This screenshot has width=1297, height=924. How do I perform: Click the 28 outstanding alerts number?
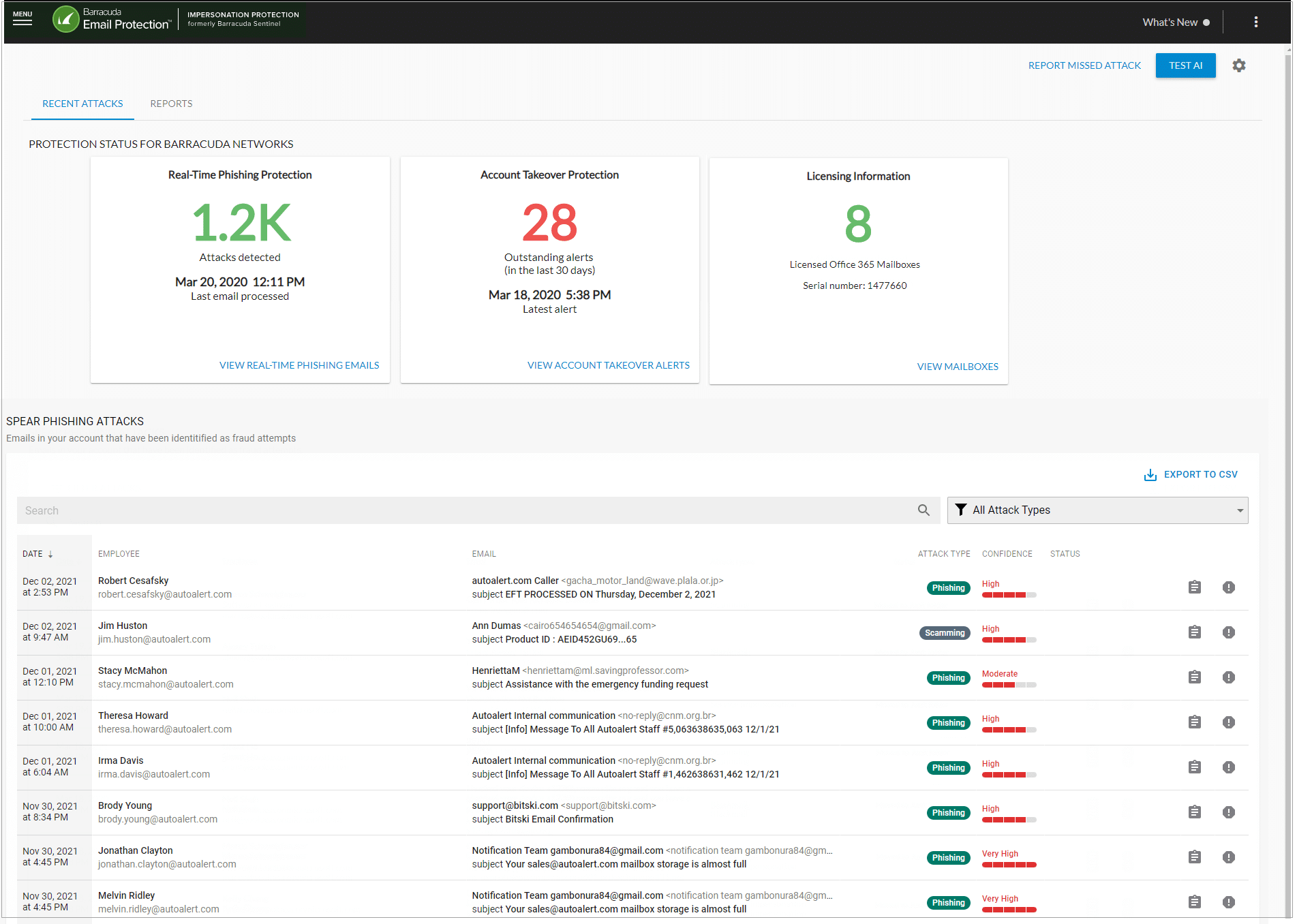pos(549,223)
